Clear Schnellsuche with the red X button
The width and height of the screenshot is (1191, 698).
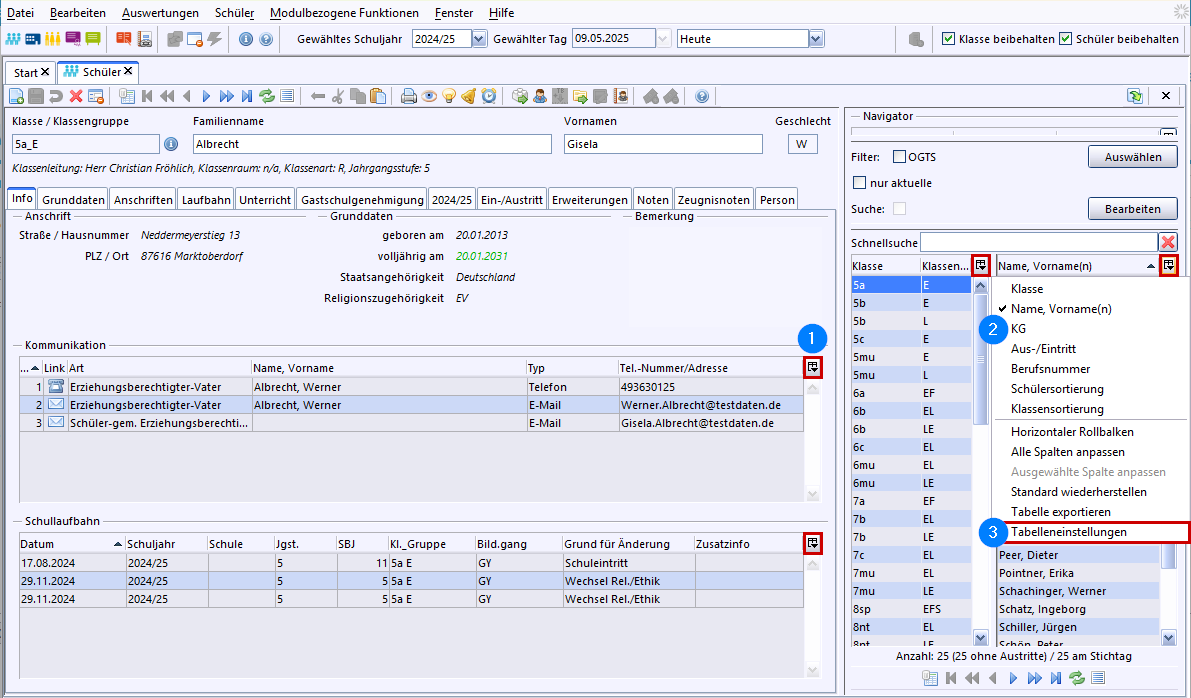pos(1168,242)
